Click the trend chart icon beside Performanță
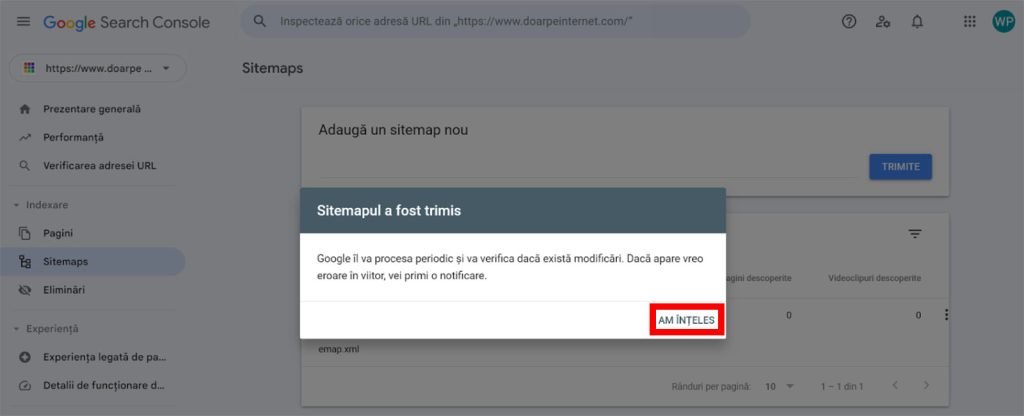Image resolution: width=1024 pixels, height=416 pixels. [25, 138]
